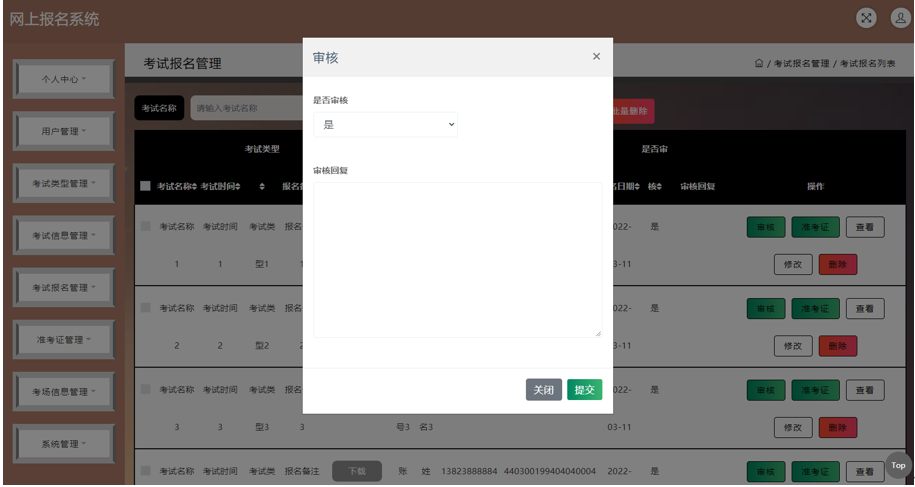Select checkbox for the fourth table row

tap(145, 471)
